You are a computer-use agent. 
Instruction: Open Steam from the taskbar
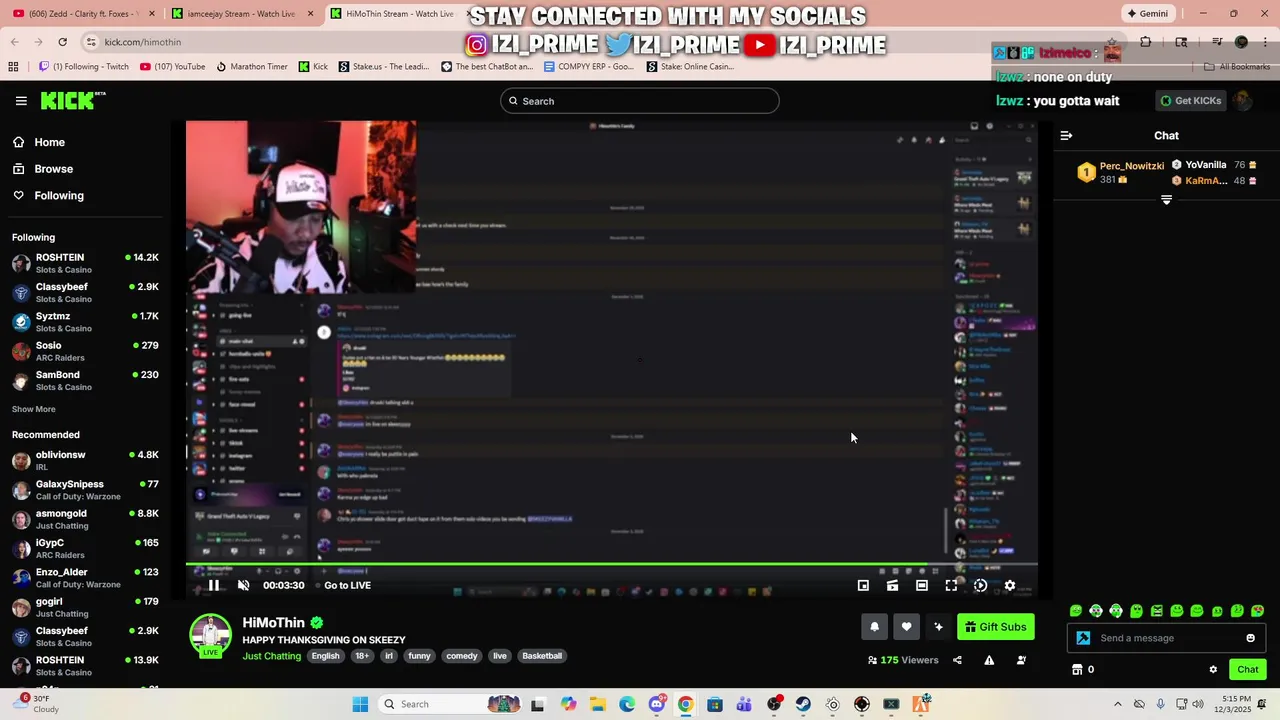tap(803, 704)
